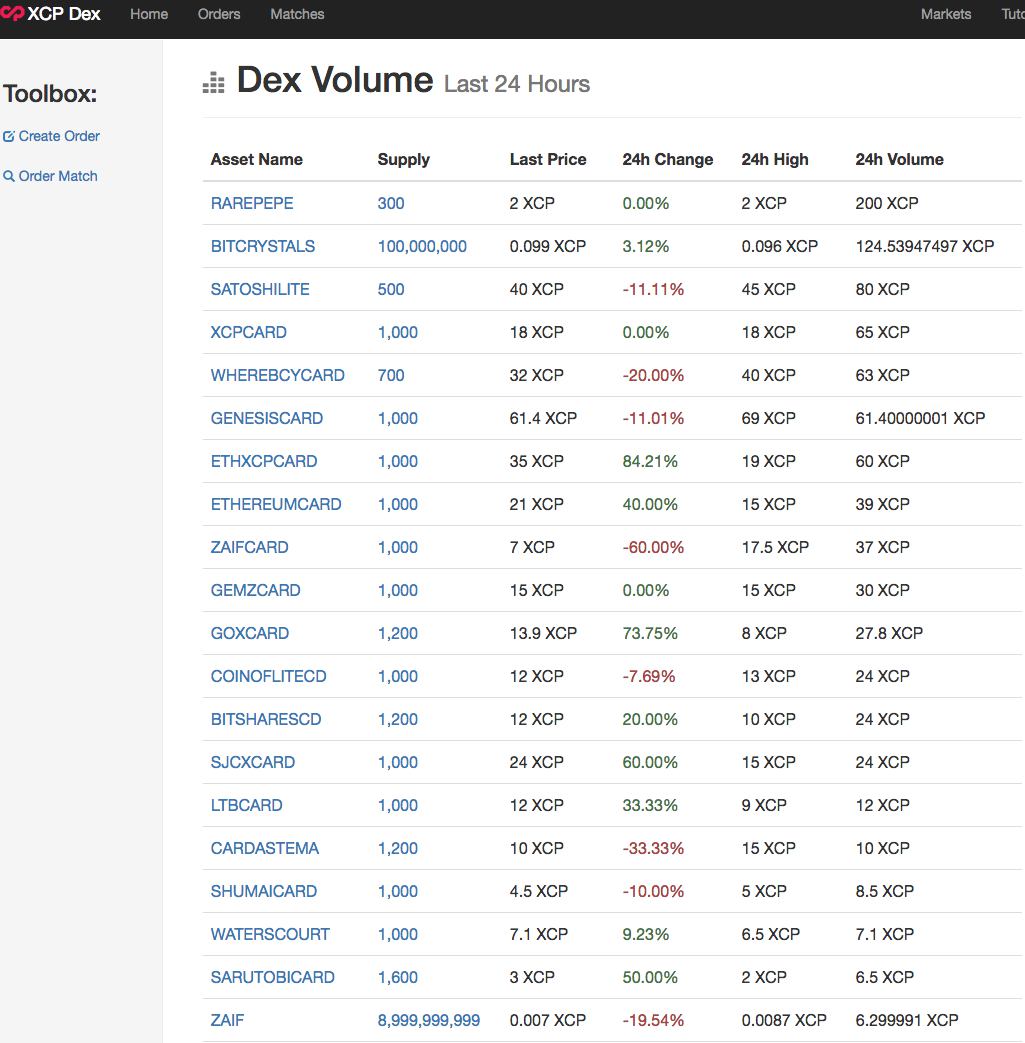1025x1043 pixels.
Task: Click ZAIFCARD change -60.00%
Action: pyautogui.click(x=653, y=547)
